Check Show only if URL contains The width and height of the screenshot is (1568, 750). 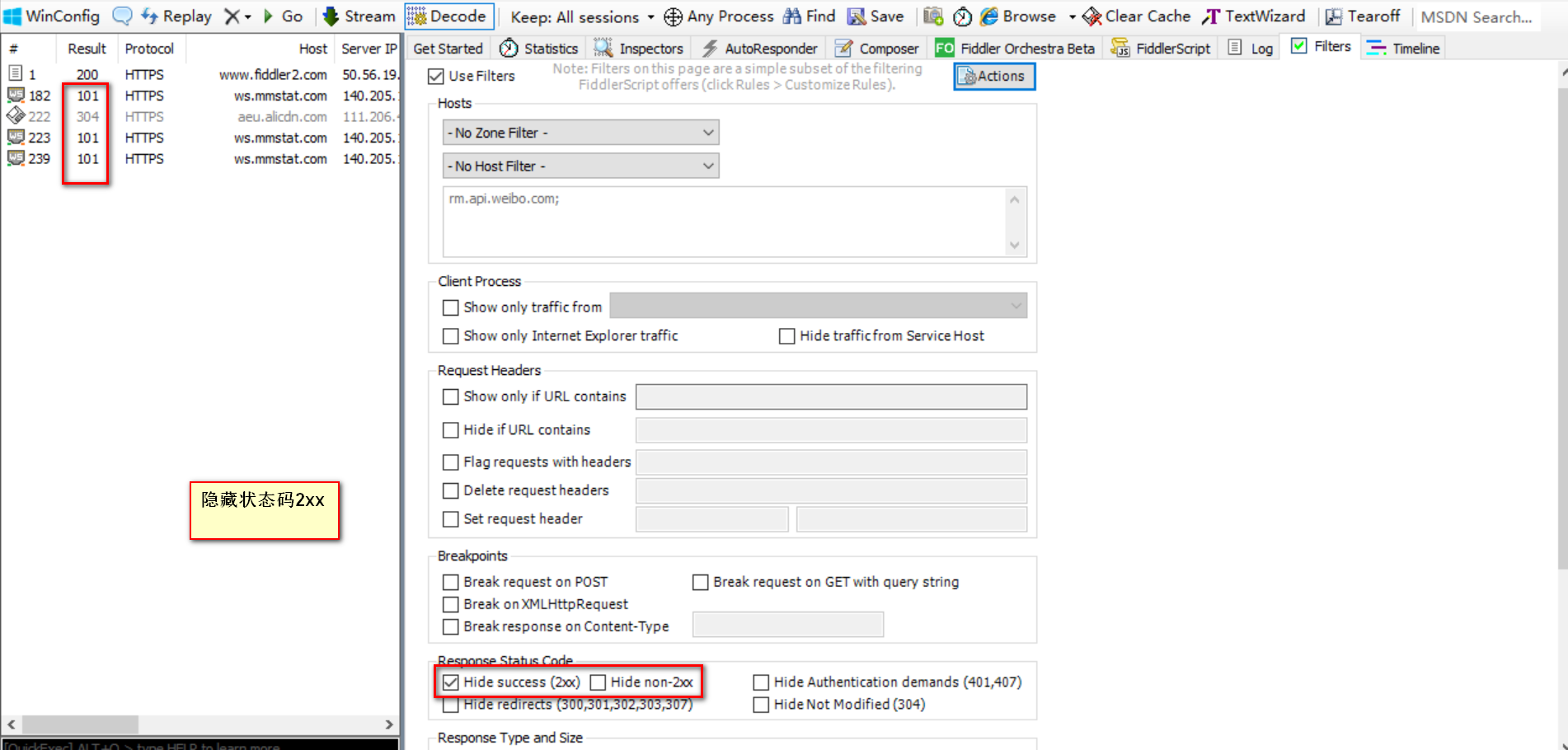[x=450, y=397]
